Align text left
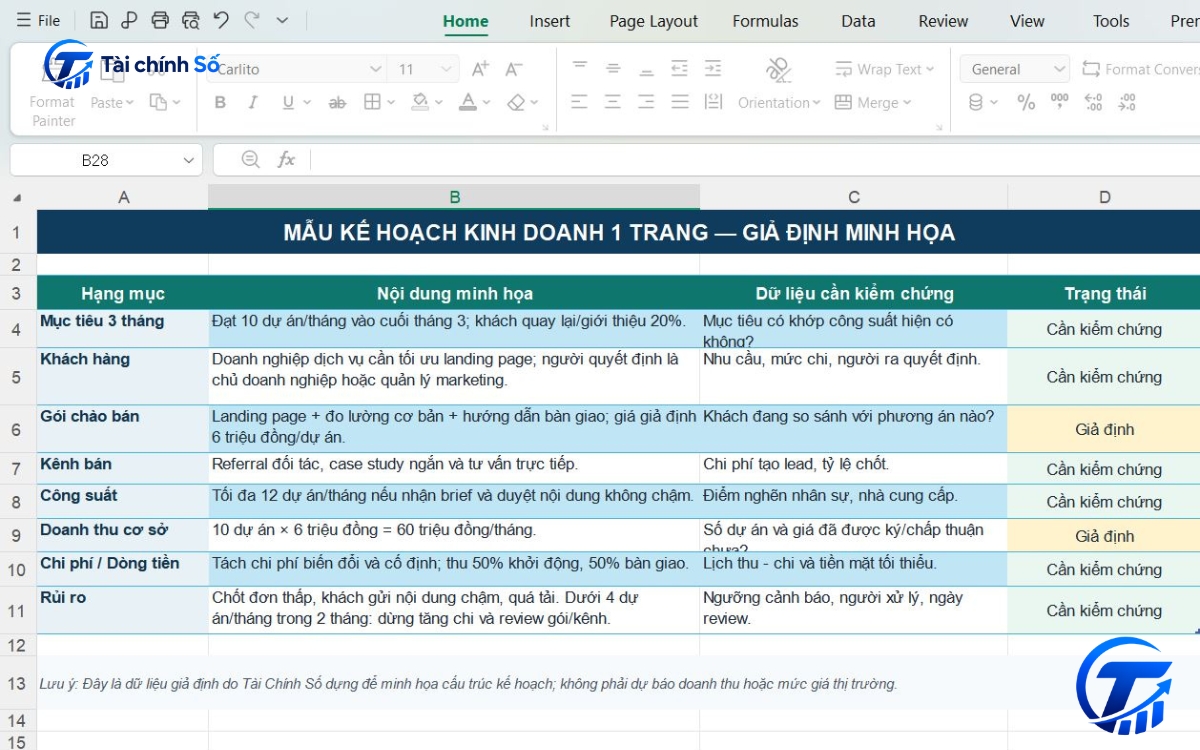Screen dimensions: 1200x750 (580, 102)
